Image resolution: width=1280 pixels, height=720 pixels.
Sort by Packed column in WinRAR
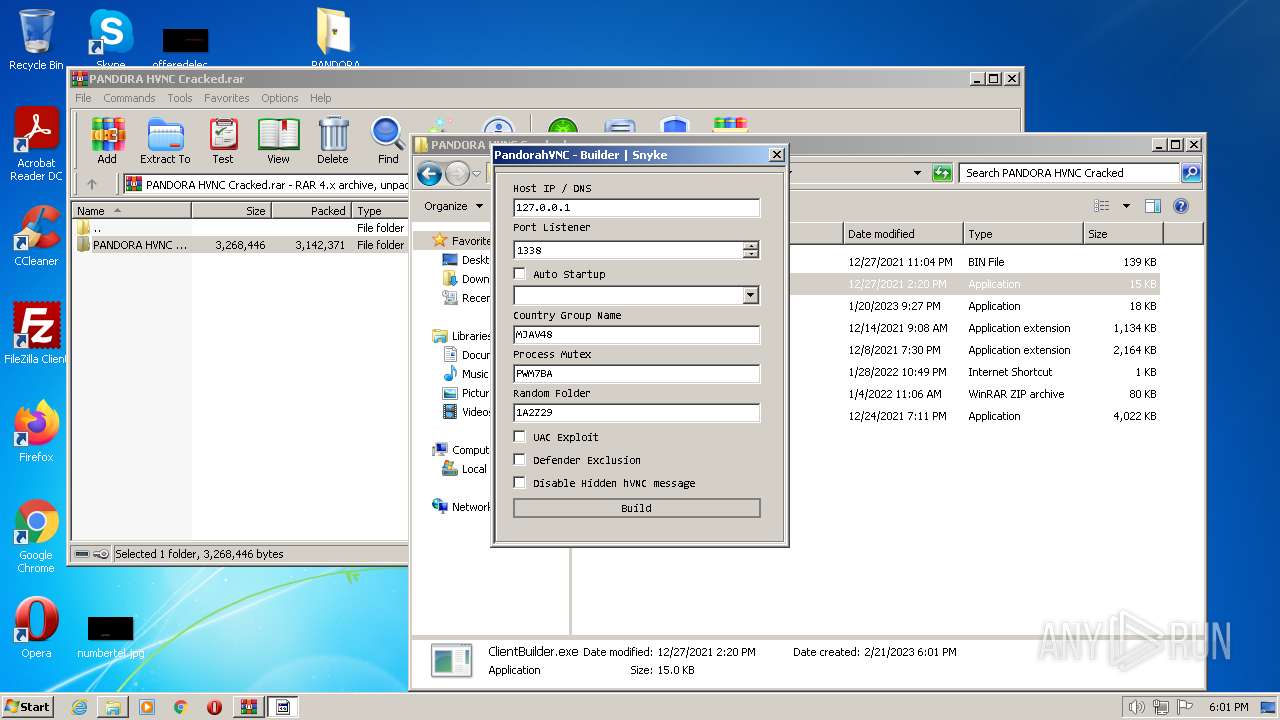[x=311, y=211]
